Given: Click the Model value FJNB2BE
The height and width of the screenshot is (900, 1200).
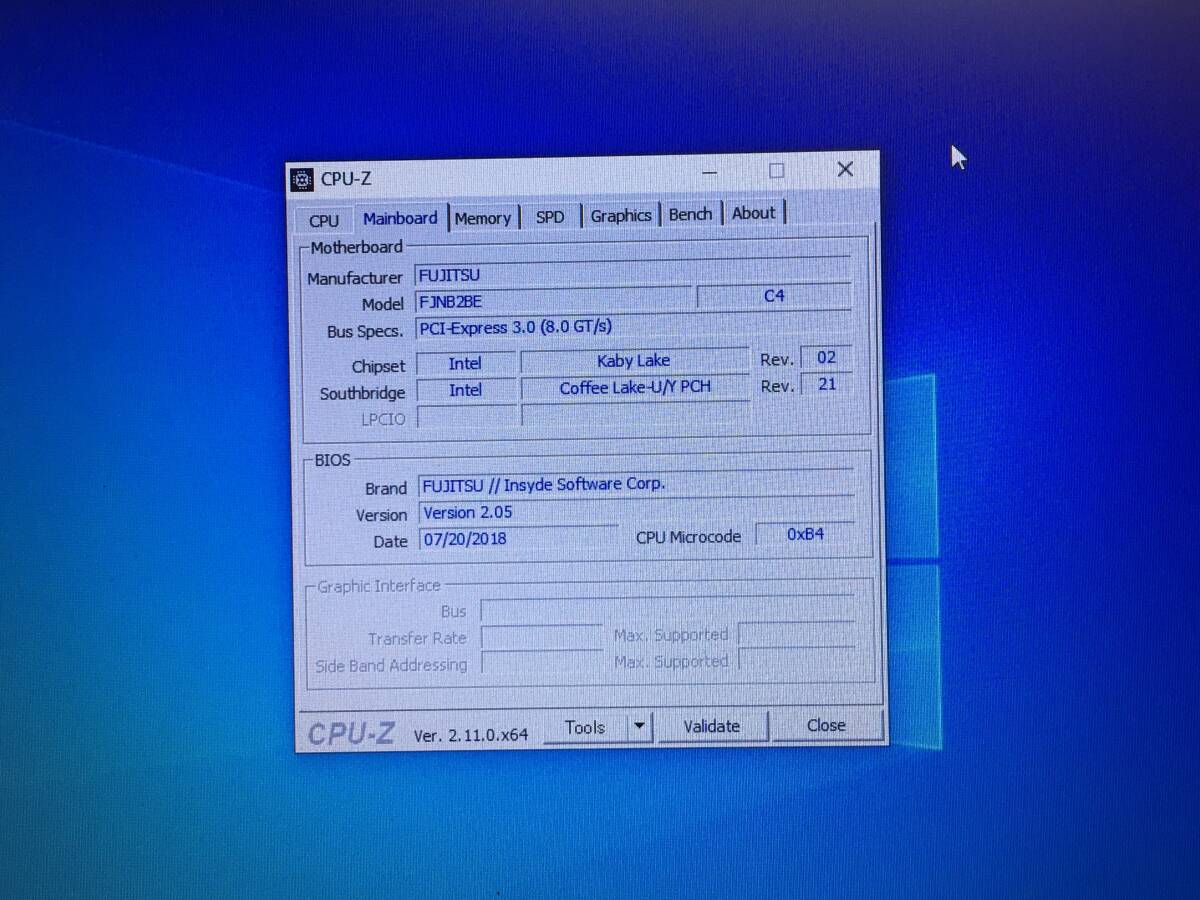Looking at the screenshot, I should (x=553, y=300).
